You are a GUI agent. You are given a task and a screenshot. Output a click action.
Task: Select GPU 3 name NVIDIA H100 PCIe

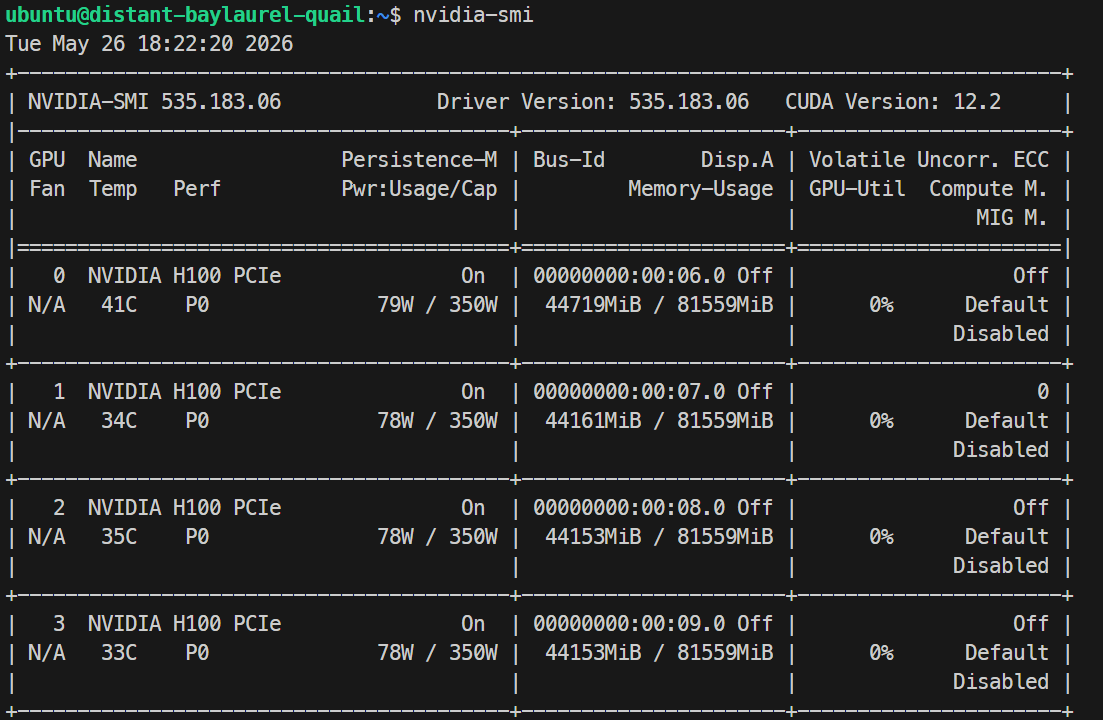[184, 624]
